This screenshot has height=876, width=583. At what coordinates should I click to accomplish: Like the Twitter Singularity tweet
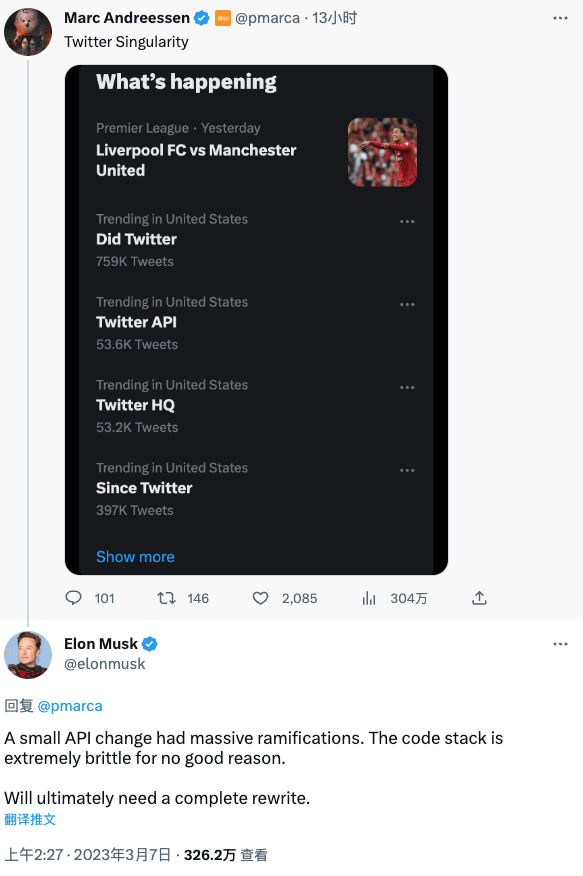(260, 598)
